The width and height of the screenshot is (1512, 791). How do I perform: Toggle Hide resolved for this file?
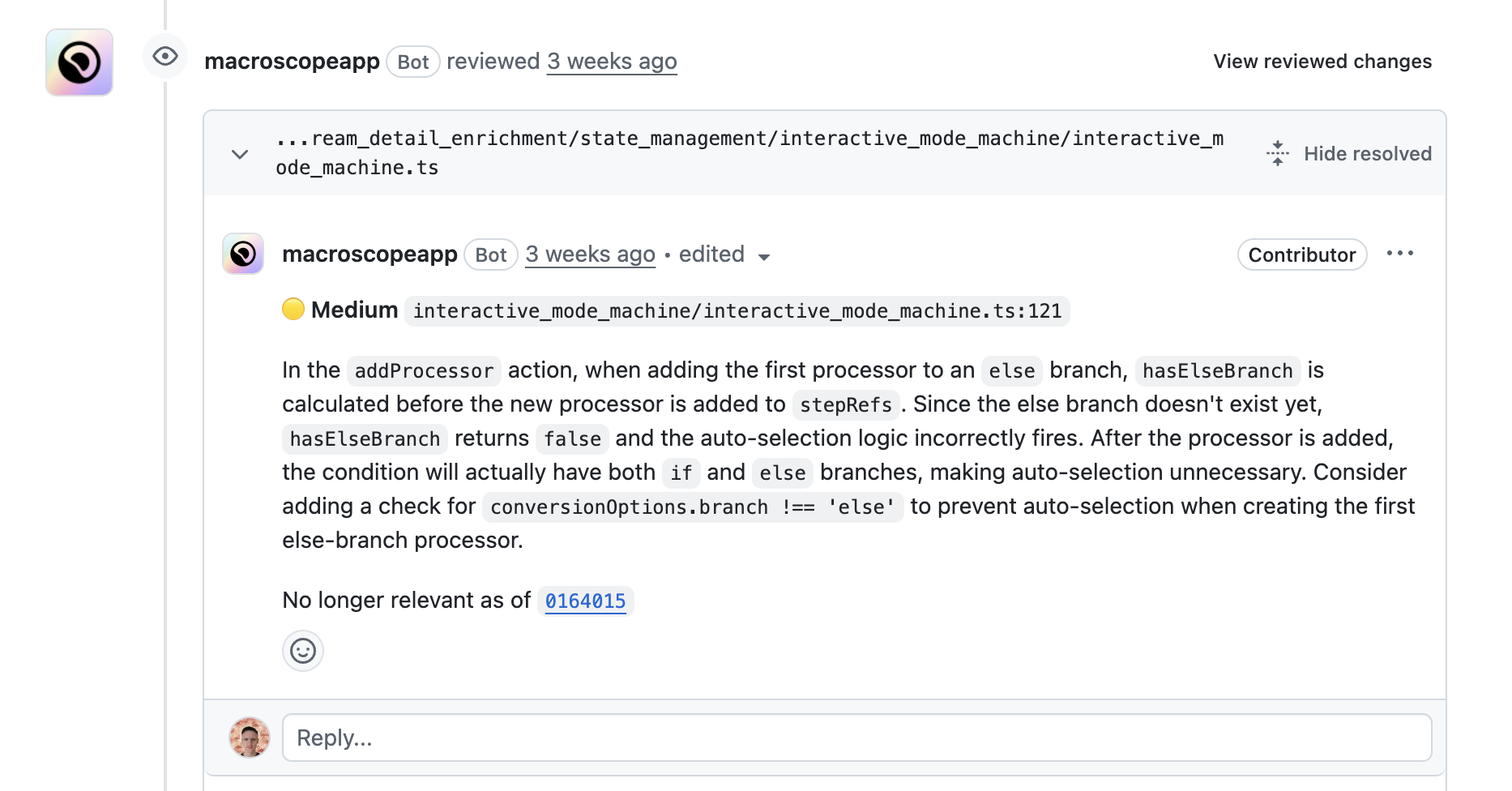click(1348, 153)
